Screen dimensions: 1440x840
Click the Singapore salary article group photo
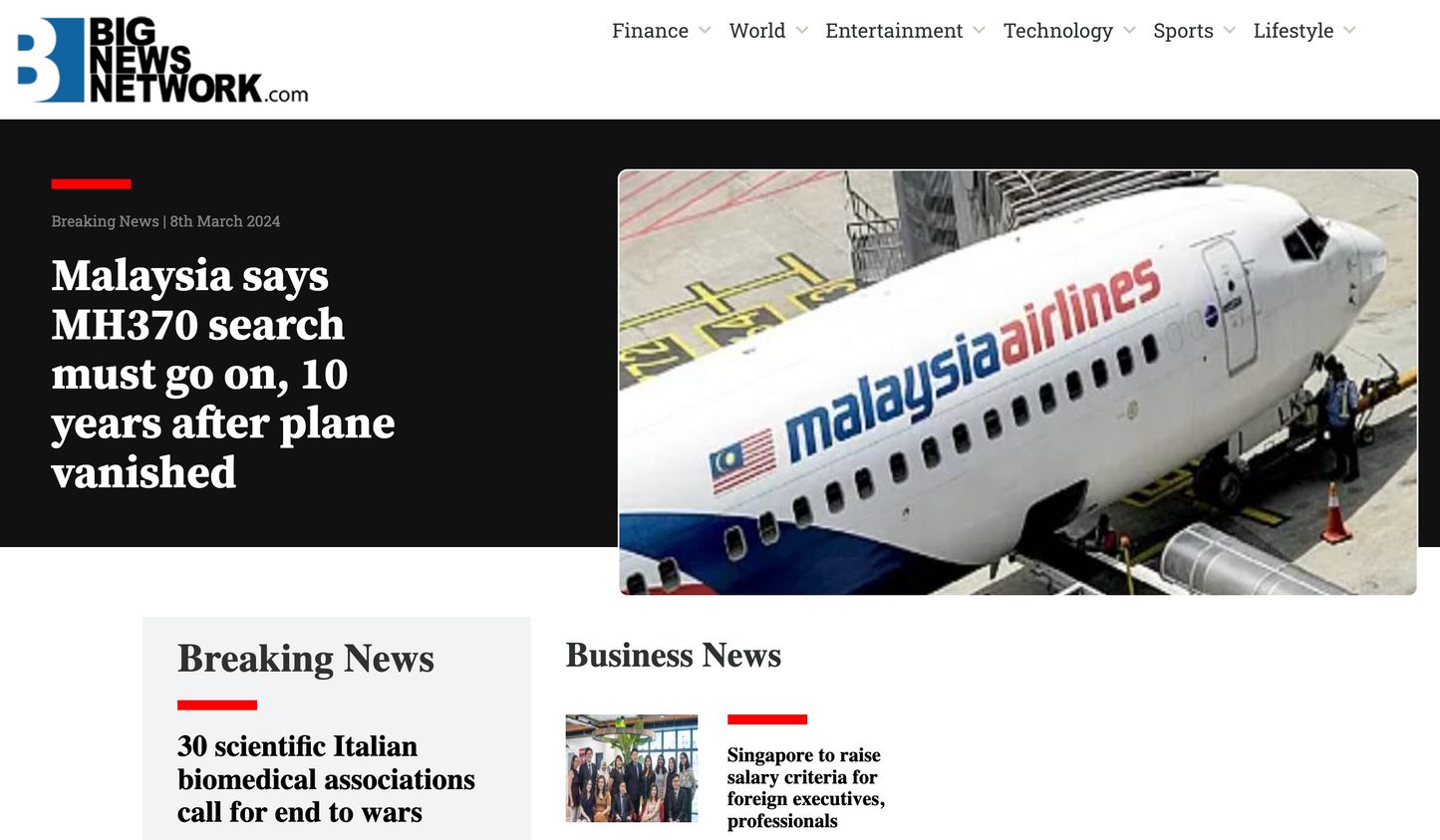[x=632, y=768]
